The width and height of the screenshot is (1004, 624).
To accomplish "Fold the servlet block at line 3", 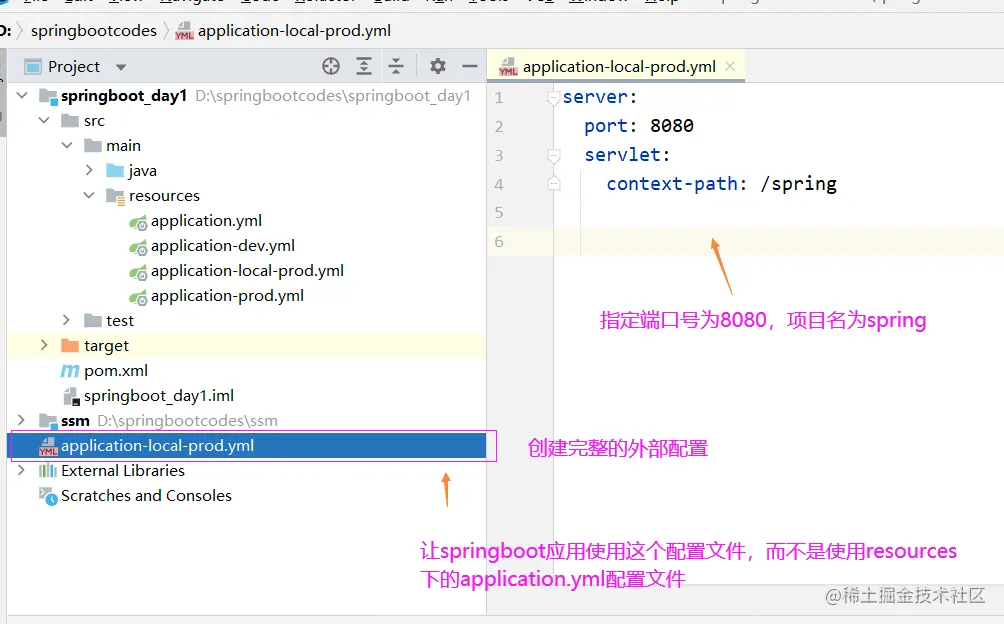I will point(554,155).
